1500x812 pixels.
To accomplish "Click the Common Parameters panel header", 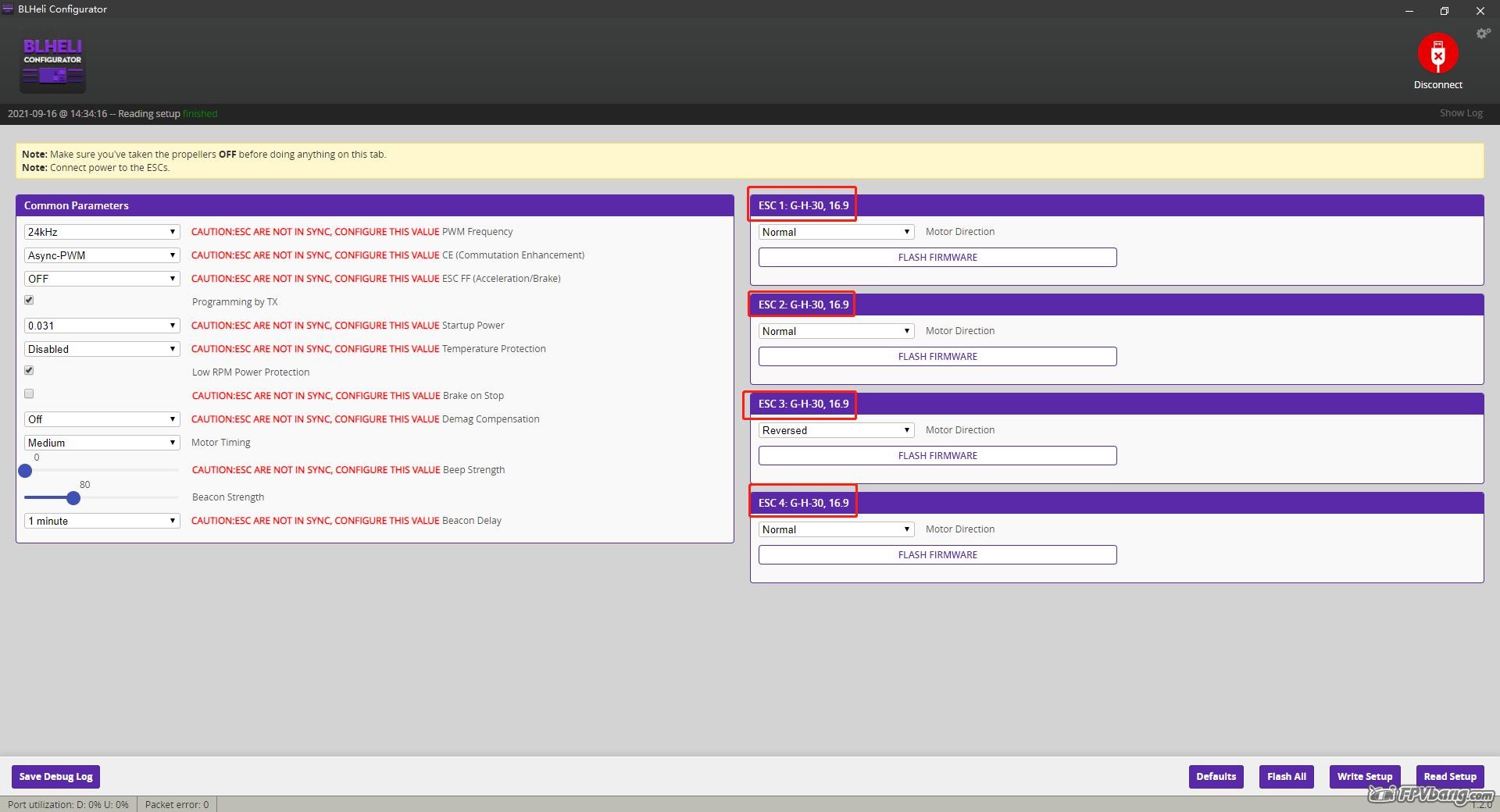I will (x=375, y=205).
